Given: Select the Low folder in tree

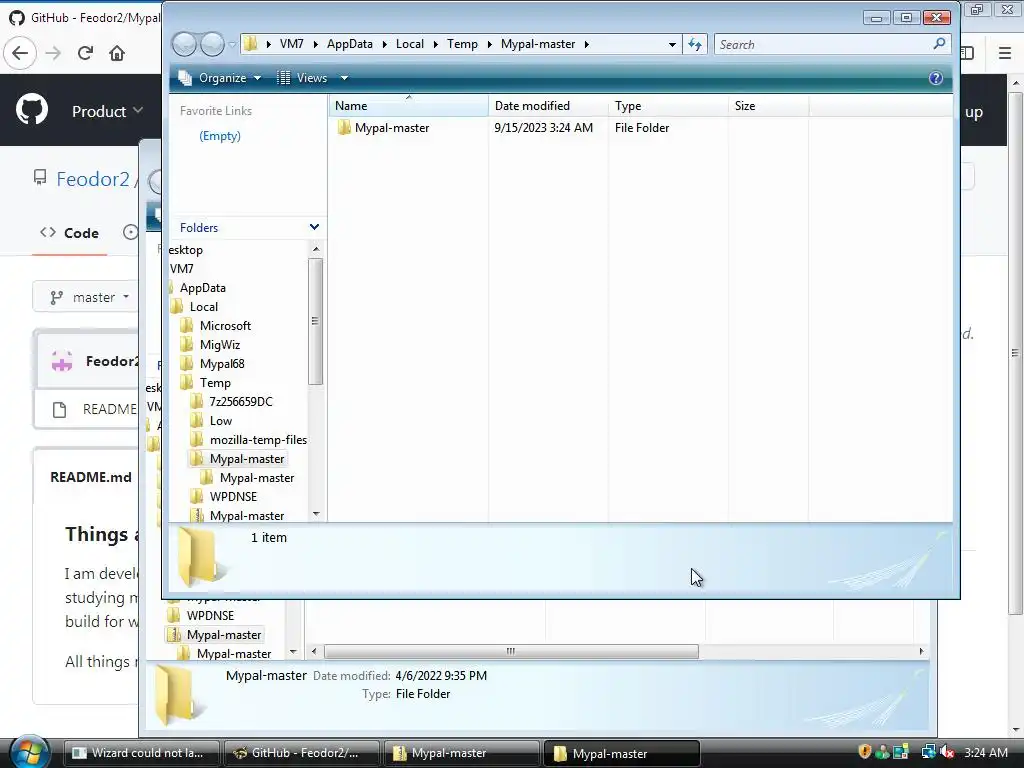Looking at the screenshot, I should pos(221,421).
